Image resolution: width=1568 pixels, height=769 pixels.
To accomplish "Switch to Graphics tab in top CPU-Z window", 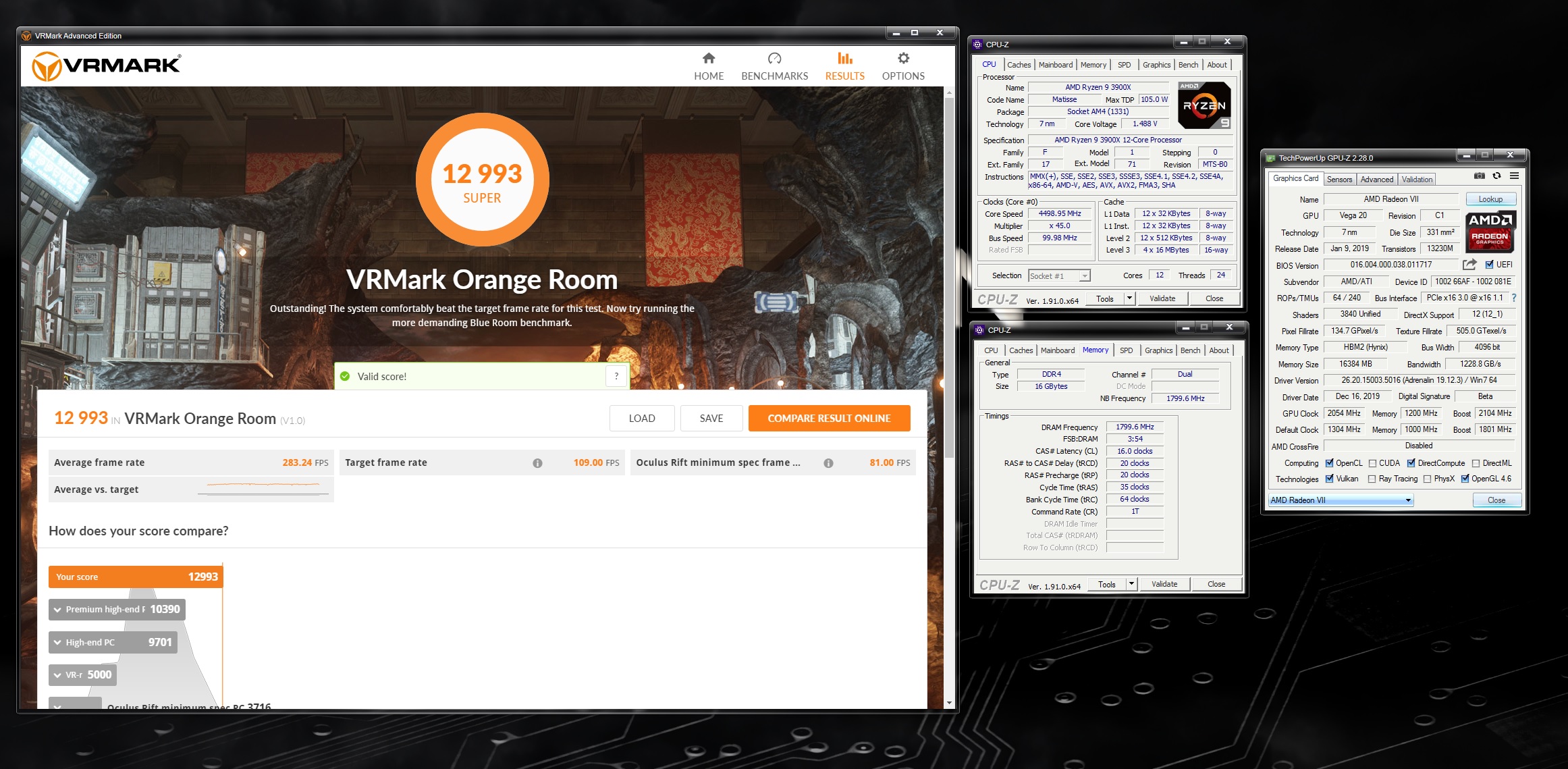I will pos(1156,65).
